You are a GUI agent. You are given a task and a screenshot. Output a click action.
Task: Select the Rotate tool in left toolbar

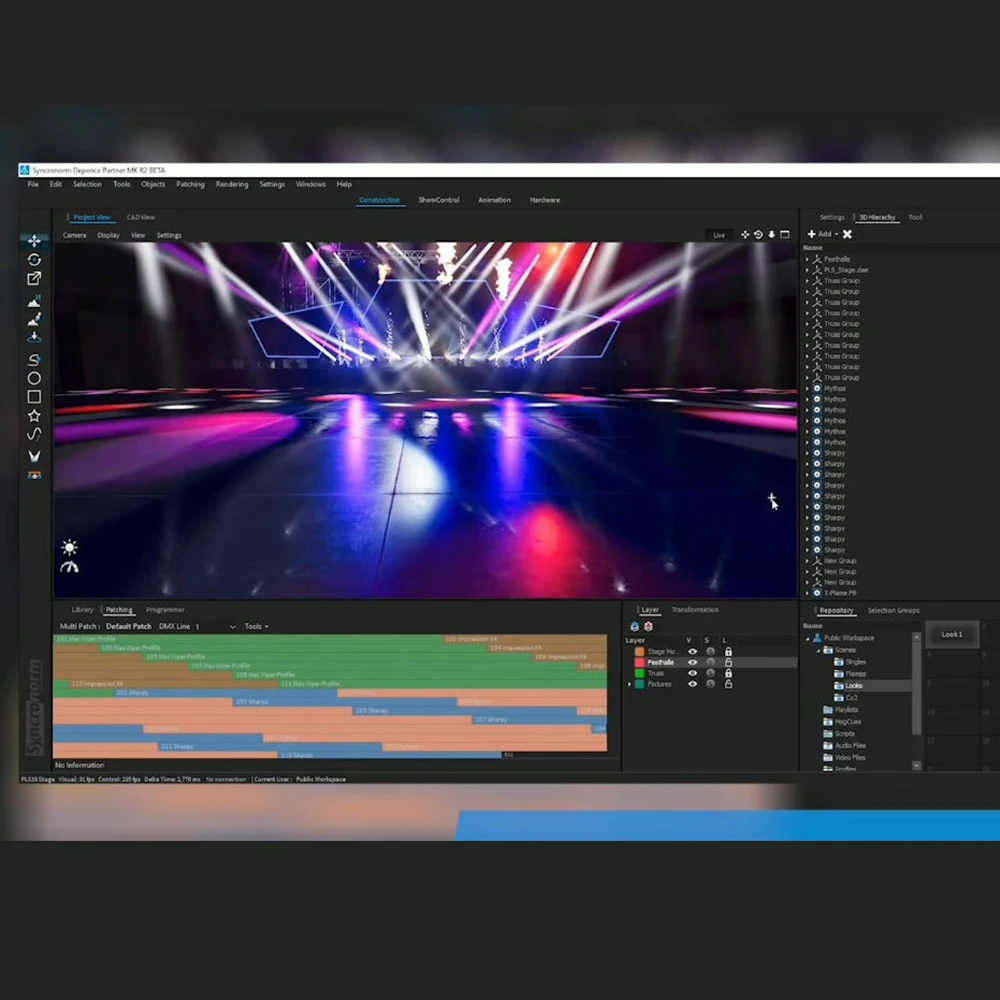(x=34, y=260)
